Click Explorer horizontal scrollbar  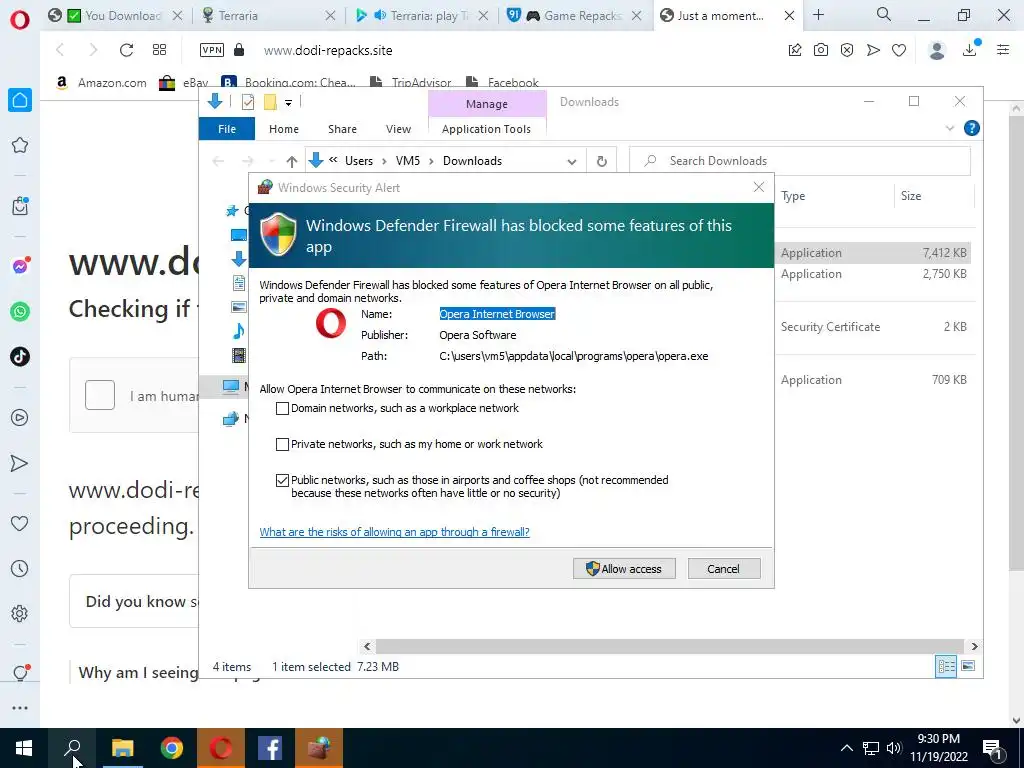[x=671, y=647]
